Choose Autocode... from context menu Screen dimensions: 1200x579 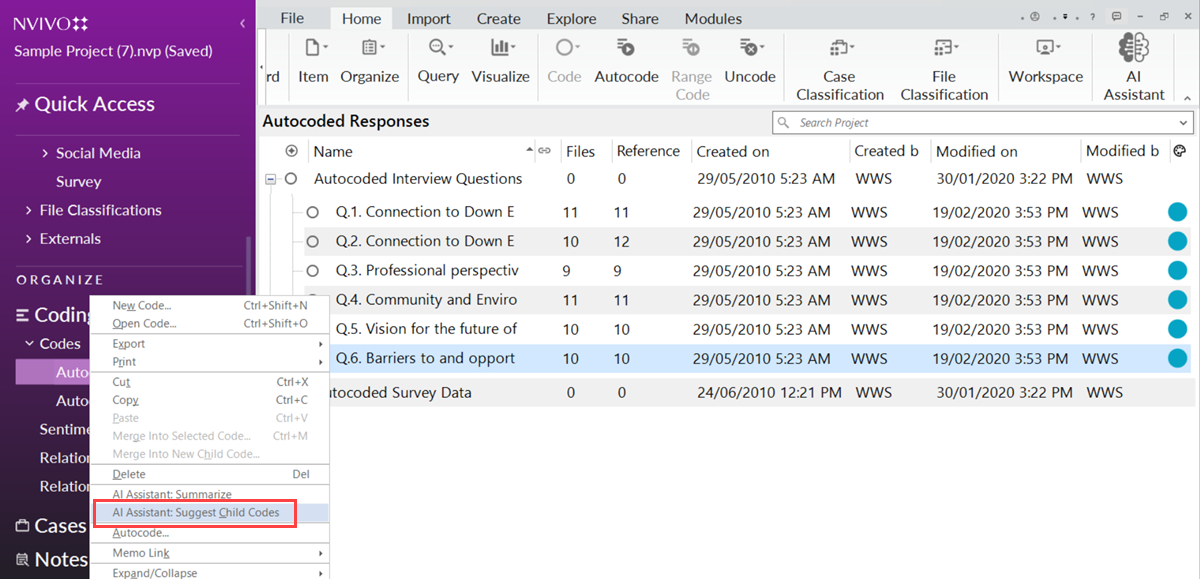pyautogui.click(x=209, y=533)
